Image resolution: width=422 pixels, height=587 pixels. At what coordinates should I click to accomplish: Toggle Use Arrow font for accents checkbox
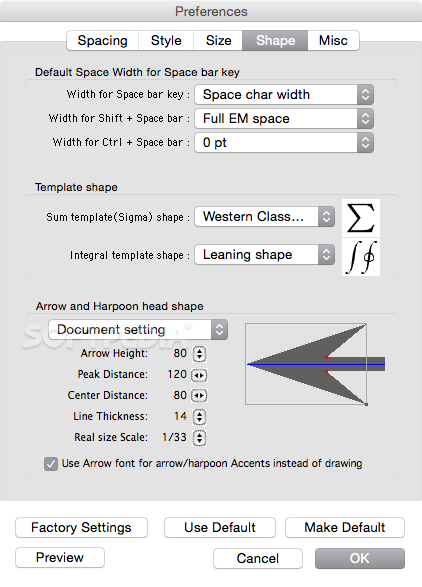(51, 463)
